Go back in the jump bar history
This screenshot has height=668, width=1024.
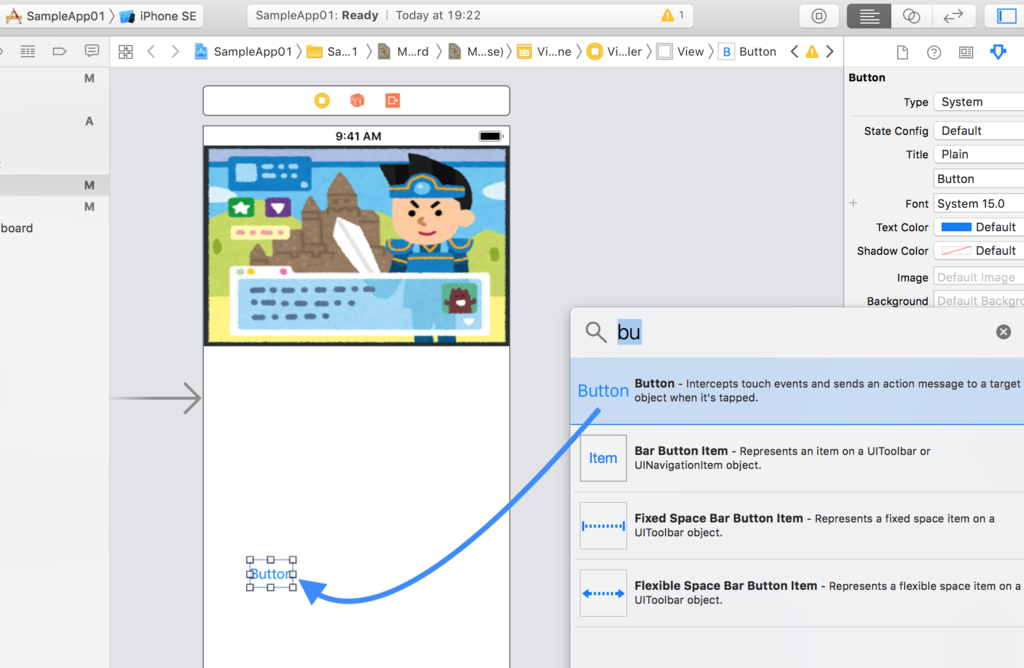click(x=151, y=52)
